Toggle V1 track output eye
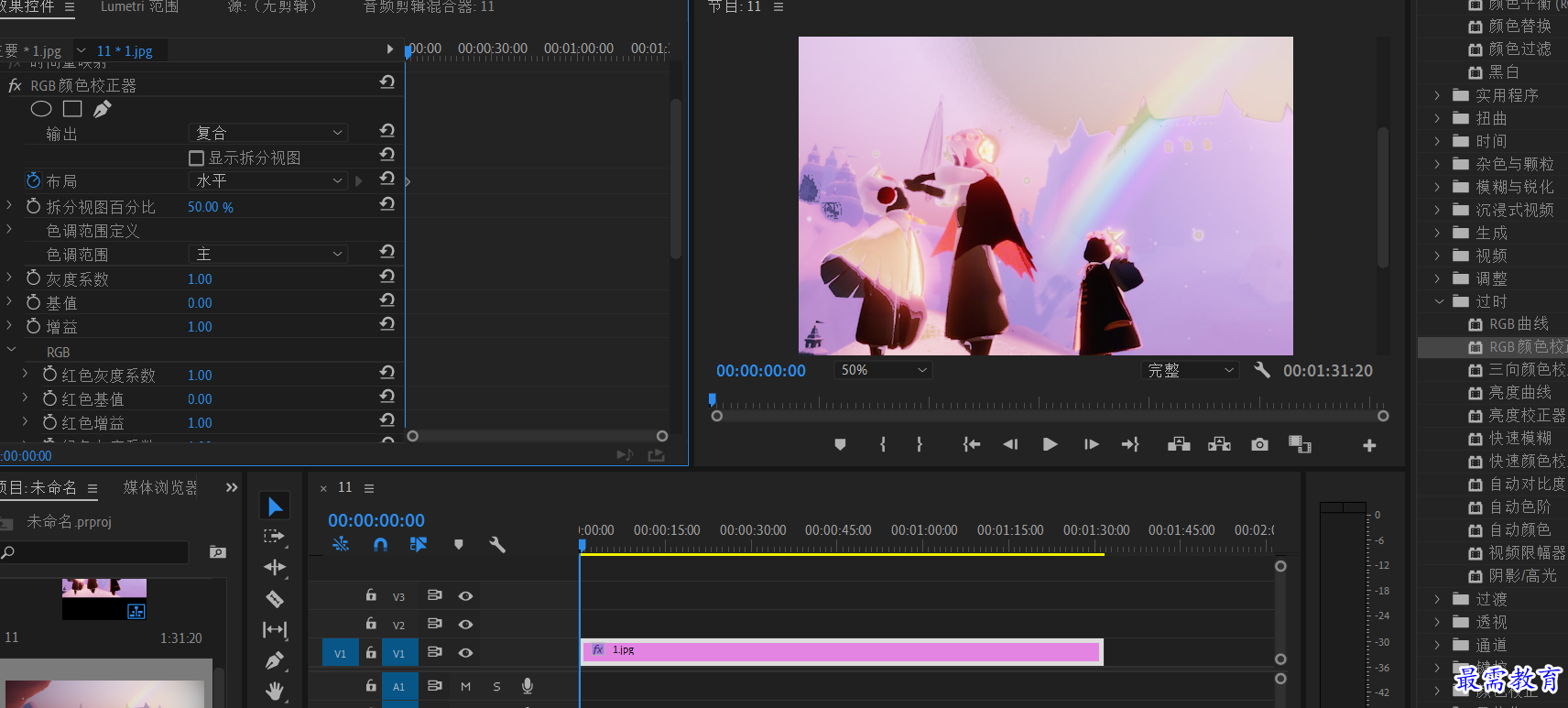Viewport: 1568px width, 708px height. 465,653
